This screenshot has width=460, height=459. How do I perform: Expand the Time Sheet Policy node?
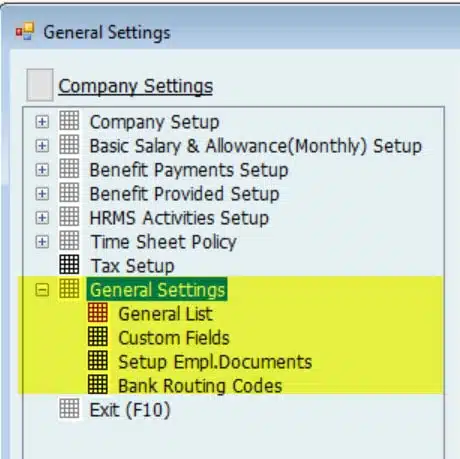[x=42, y=242]
